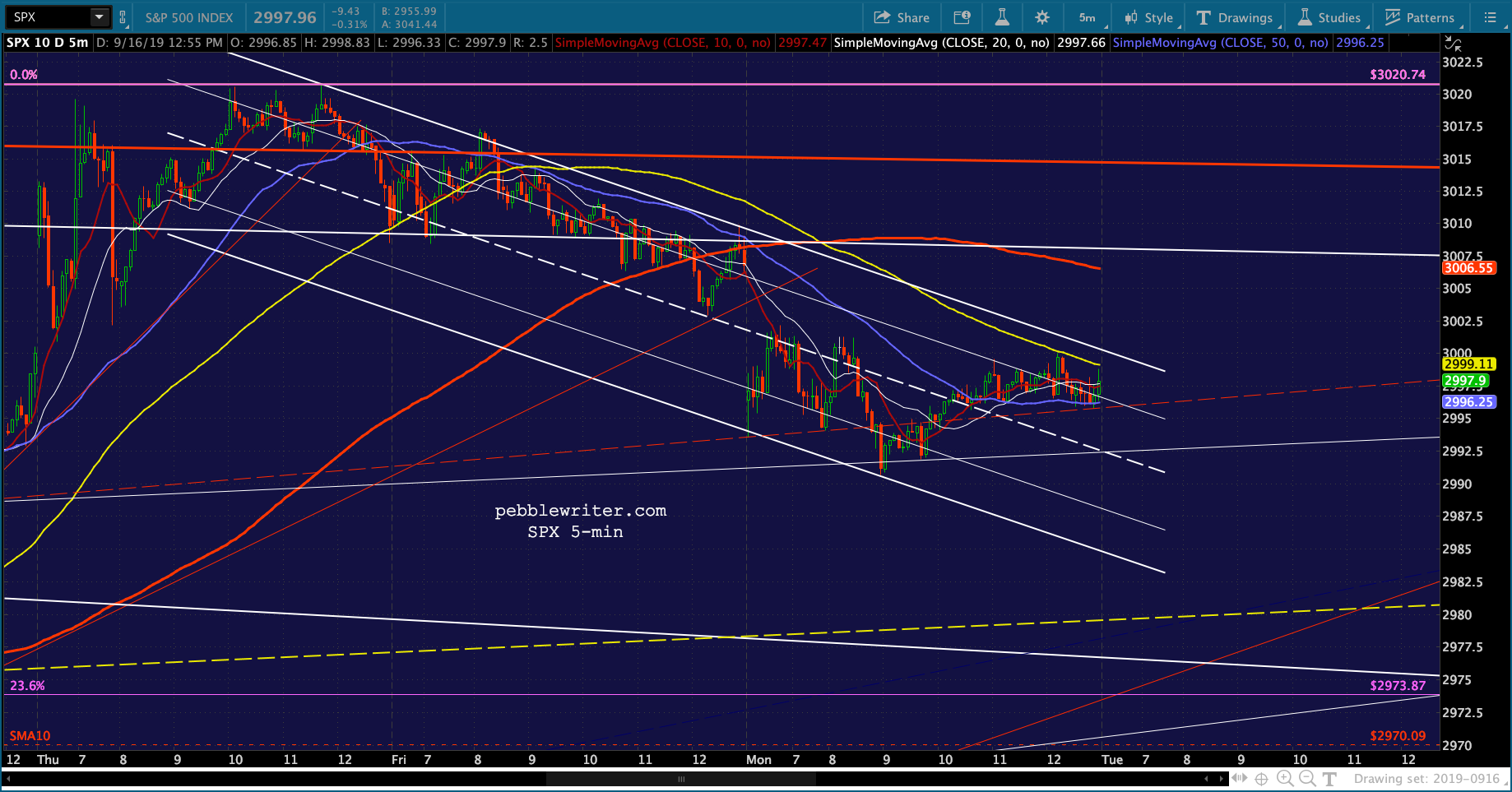This screenshot has width=1512, height=792.
Task: Click the last price 2997.96
Action: coord(285,17)
